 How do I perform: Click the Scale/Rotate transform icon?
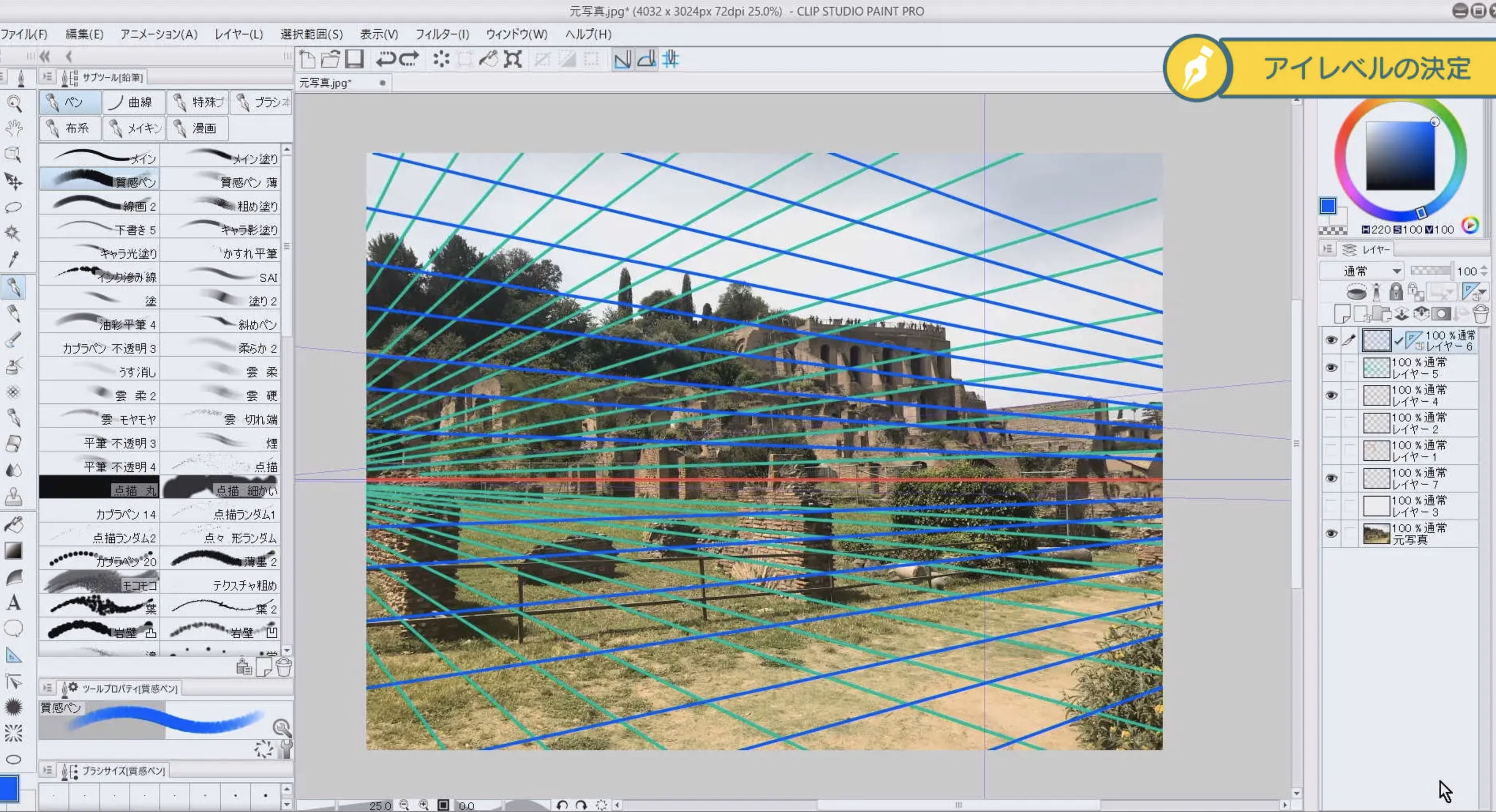[513, 59]
